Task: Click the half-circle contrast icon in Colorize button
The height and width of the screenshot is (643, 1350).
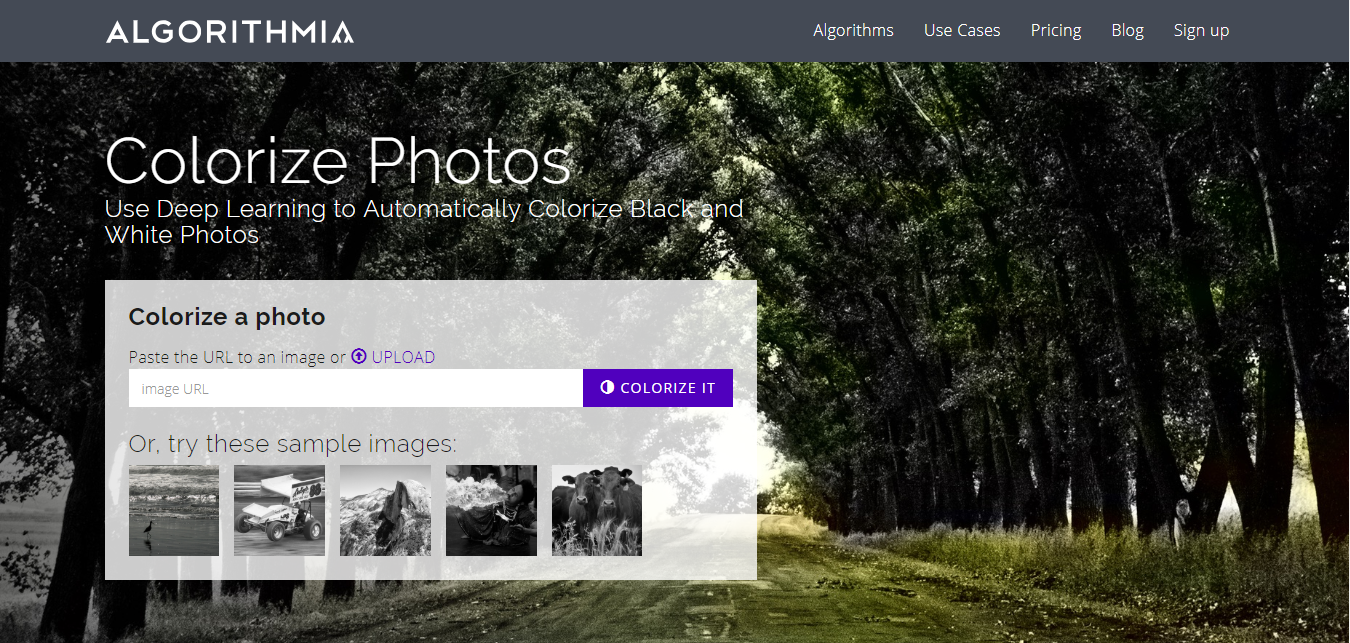Action: [x=607, y=388]
